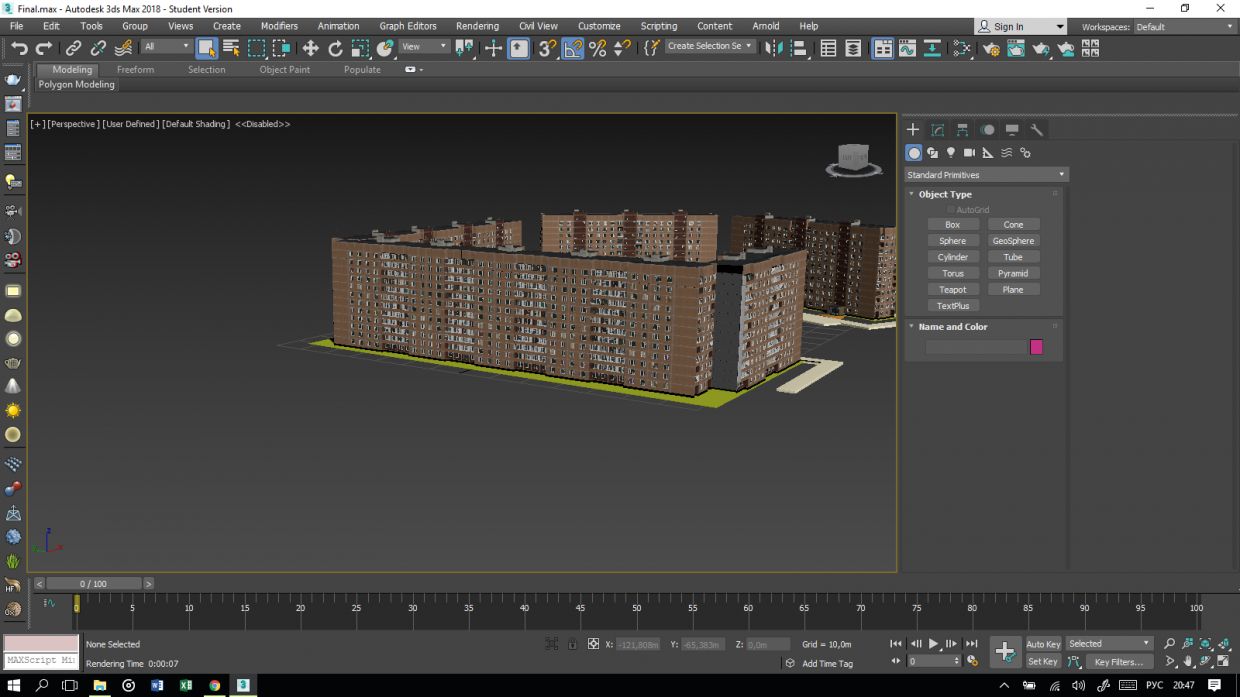Screen dimensions: 1240x697
Task: Click the TextPlus primitive button
Action: (x=953, y=306)
